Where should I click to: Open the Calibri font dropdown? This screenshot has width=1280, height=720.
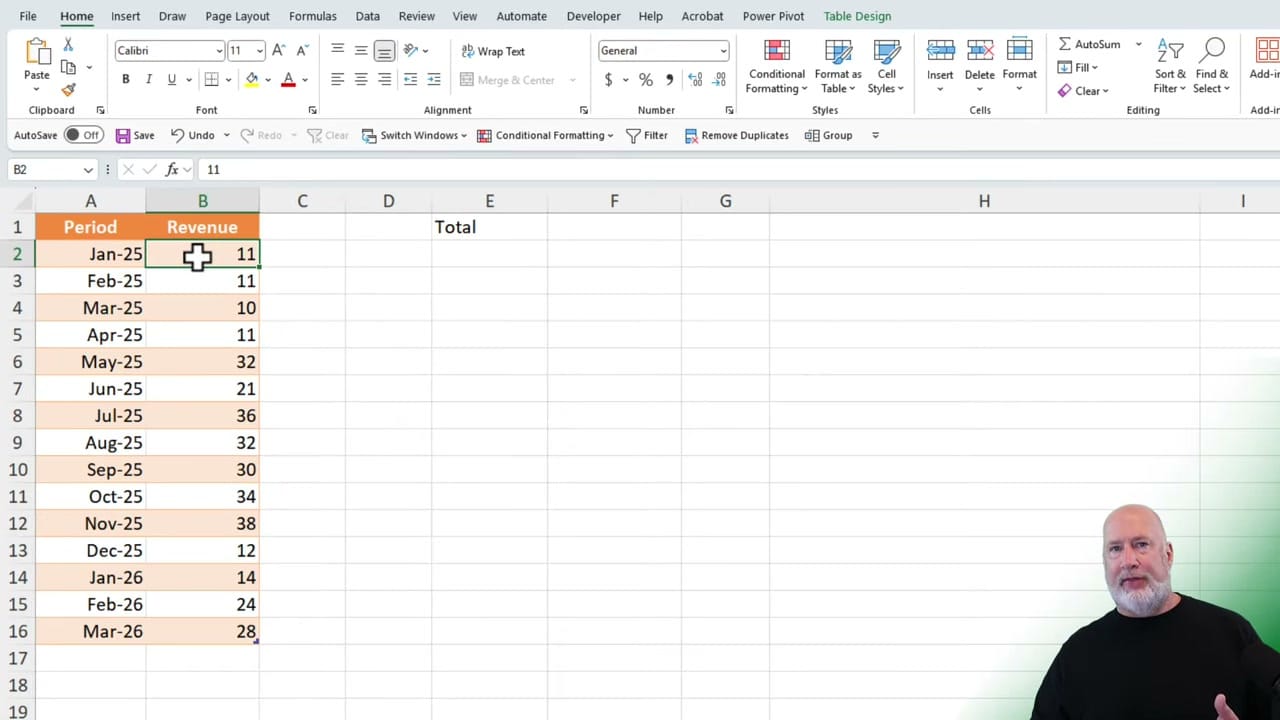218,50
